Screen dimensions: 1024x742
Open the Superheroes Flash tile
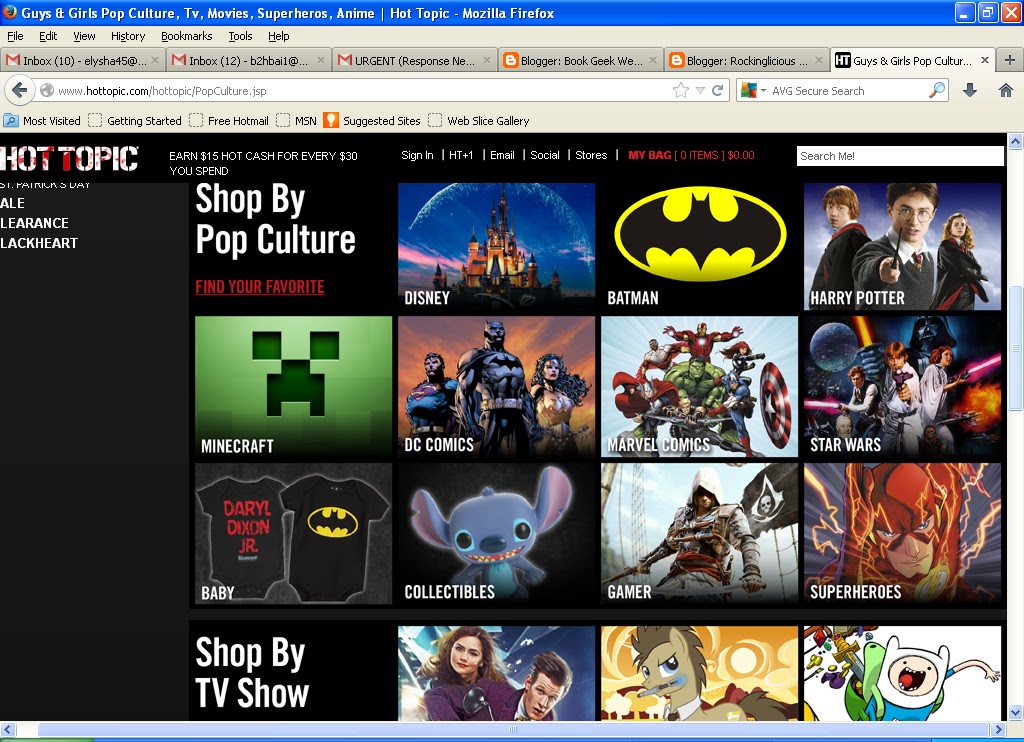[x=903, y=534]
